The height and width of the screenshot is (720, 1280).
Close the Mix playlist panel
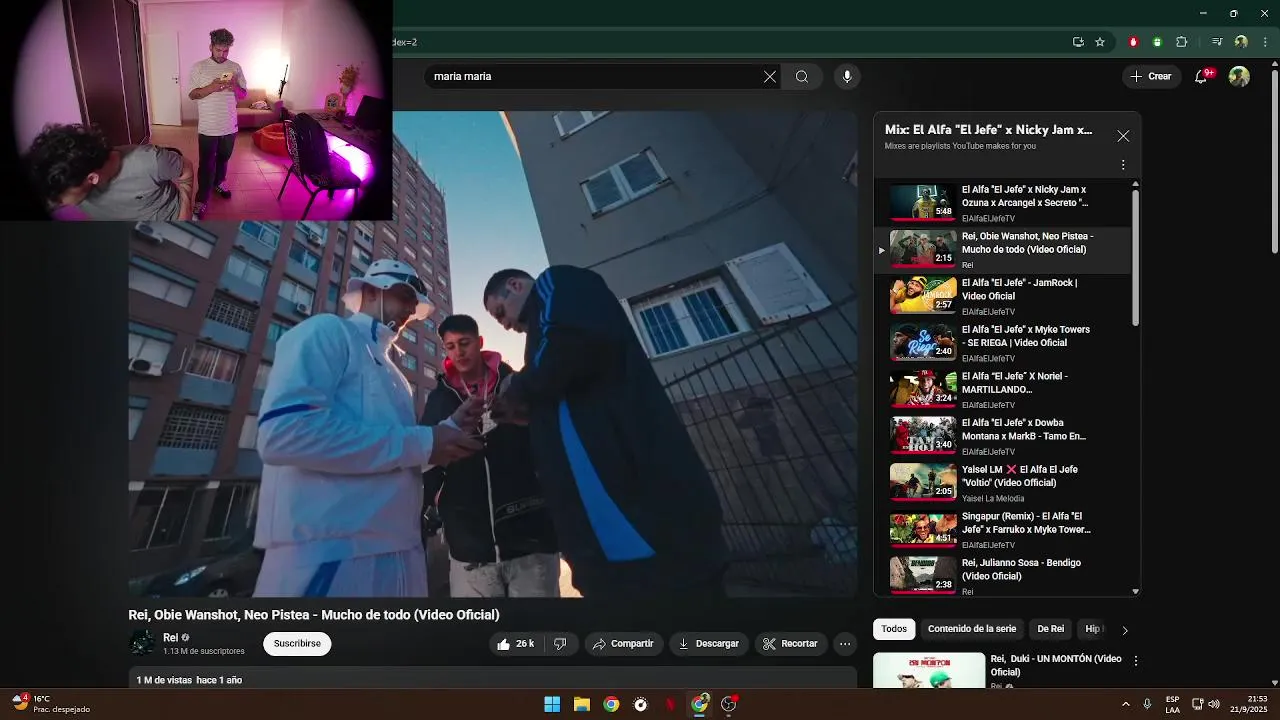1123,136
